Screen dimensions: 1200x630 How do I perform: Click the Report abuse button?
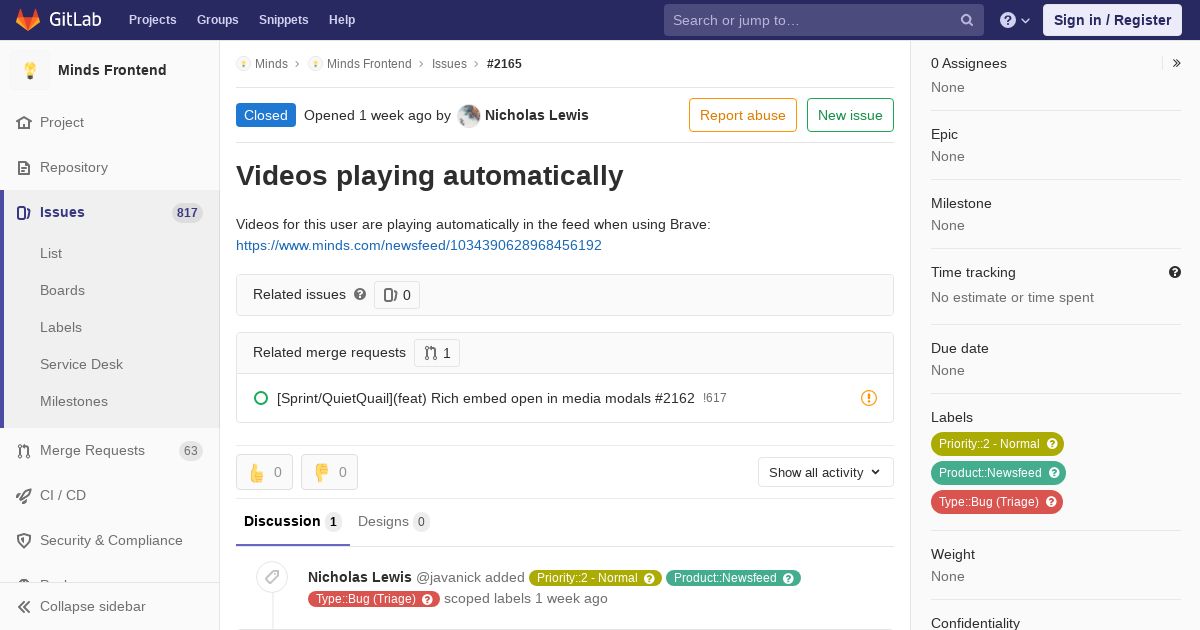pos(743,115)
